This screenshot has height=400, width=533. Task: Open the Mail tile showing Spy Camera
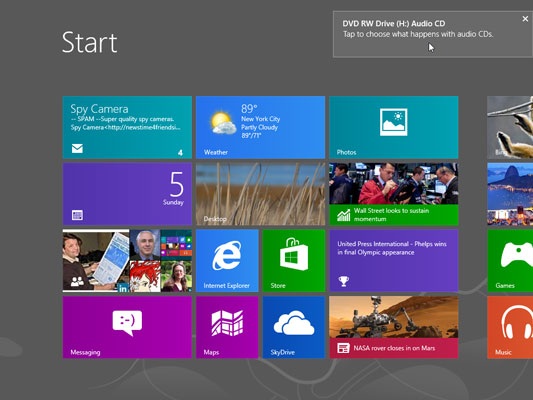(x=127, y=127)
